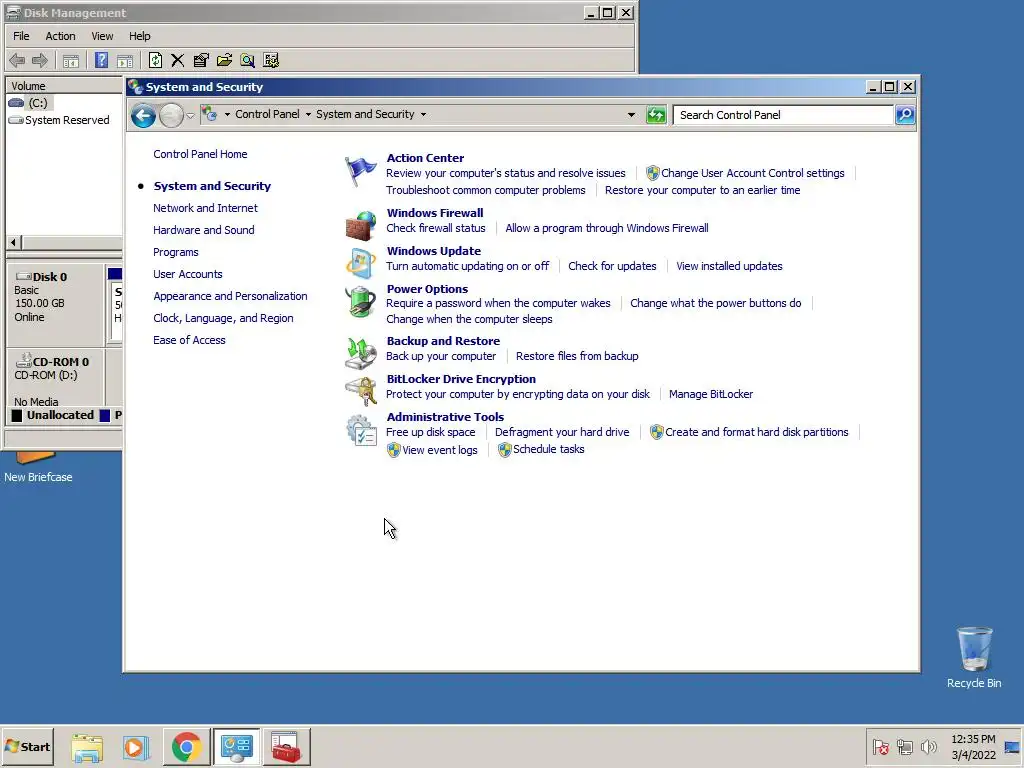Viewport: 1024px width, 768px height.
Task: Open Ease of Access category
Action: click(189, 340)
